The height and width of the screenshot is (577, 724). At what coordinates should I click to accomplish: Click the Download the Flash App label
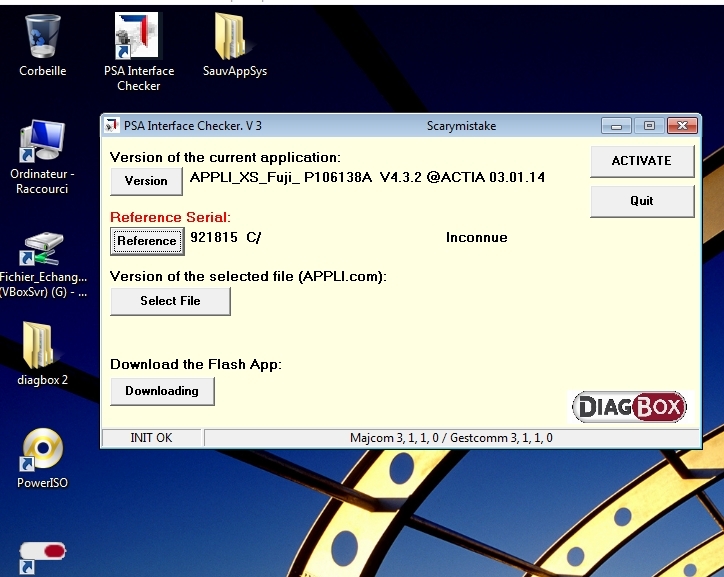(x=195, y=364)
